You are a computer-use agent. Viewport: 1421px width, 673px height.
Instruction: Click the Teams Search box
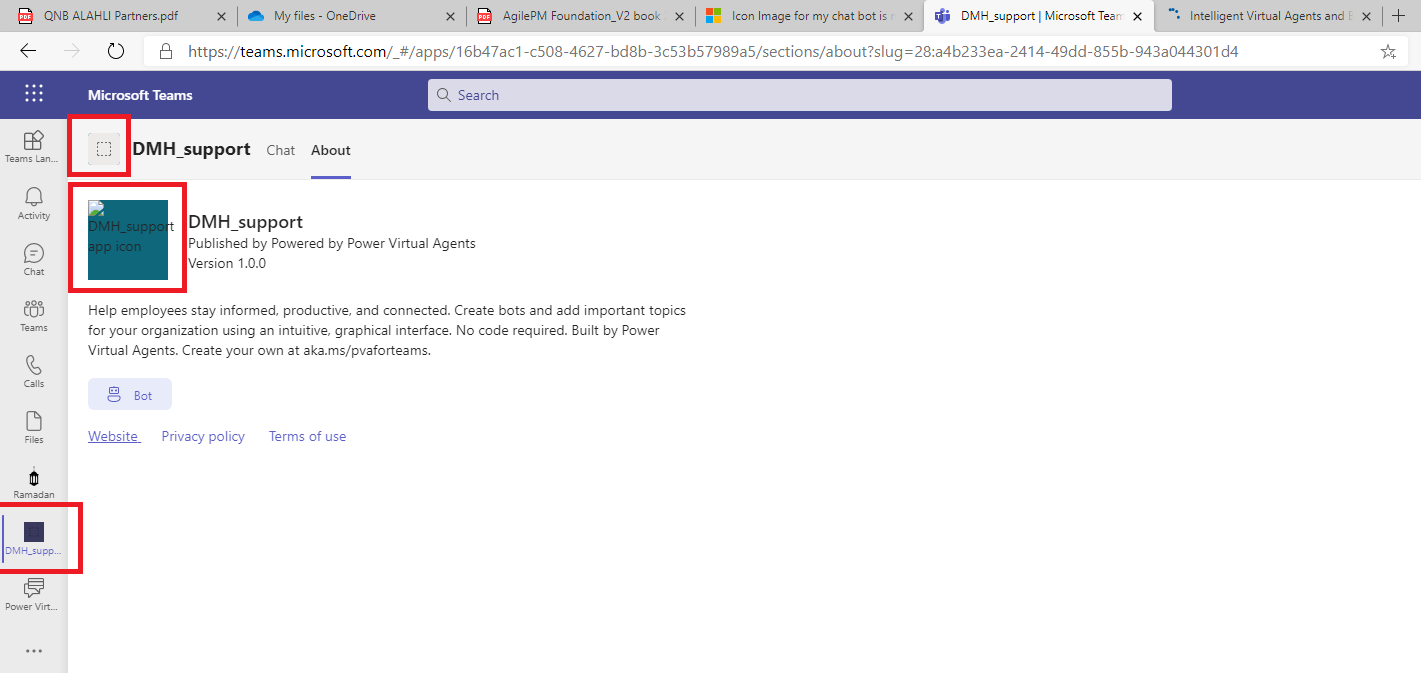800,95
